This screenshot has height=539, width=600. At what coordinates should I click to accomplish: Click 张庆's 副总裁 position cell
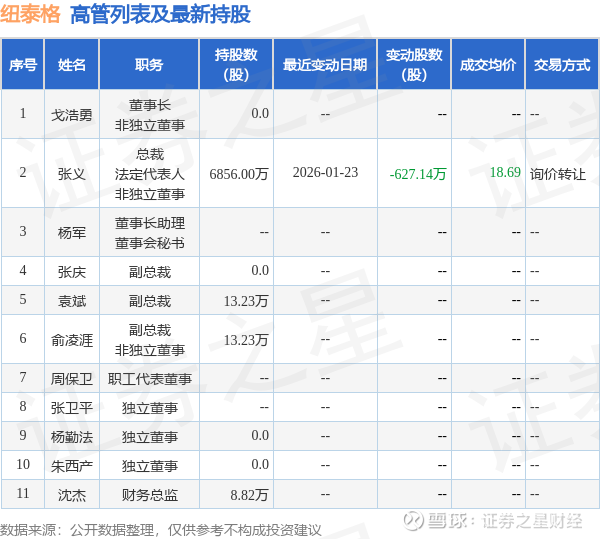150,272
